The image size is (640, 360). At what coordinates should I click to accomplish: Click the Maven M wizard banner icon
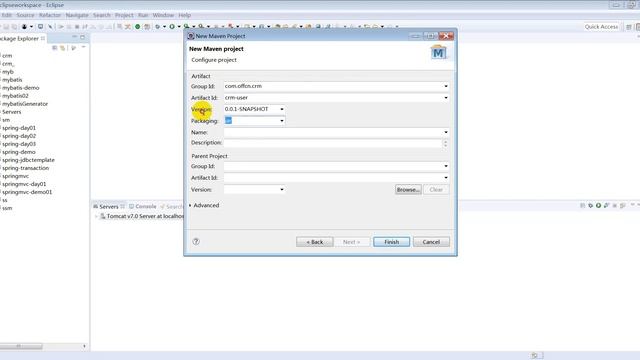438,53
